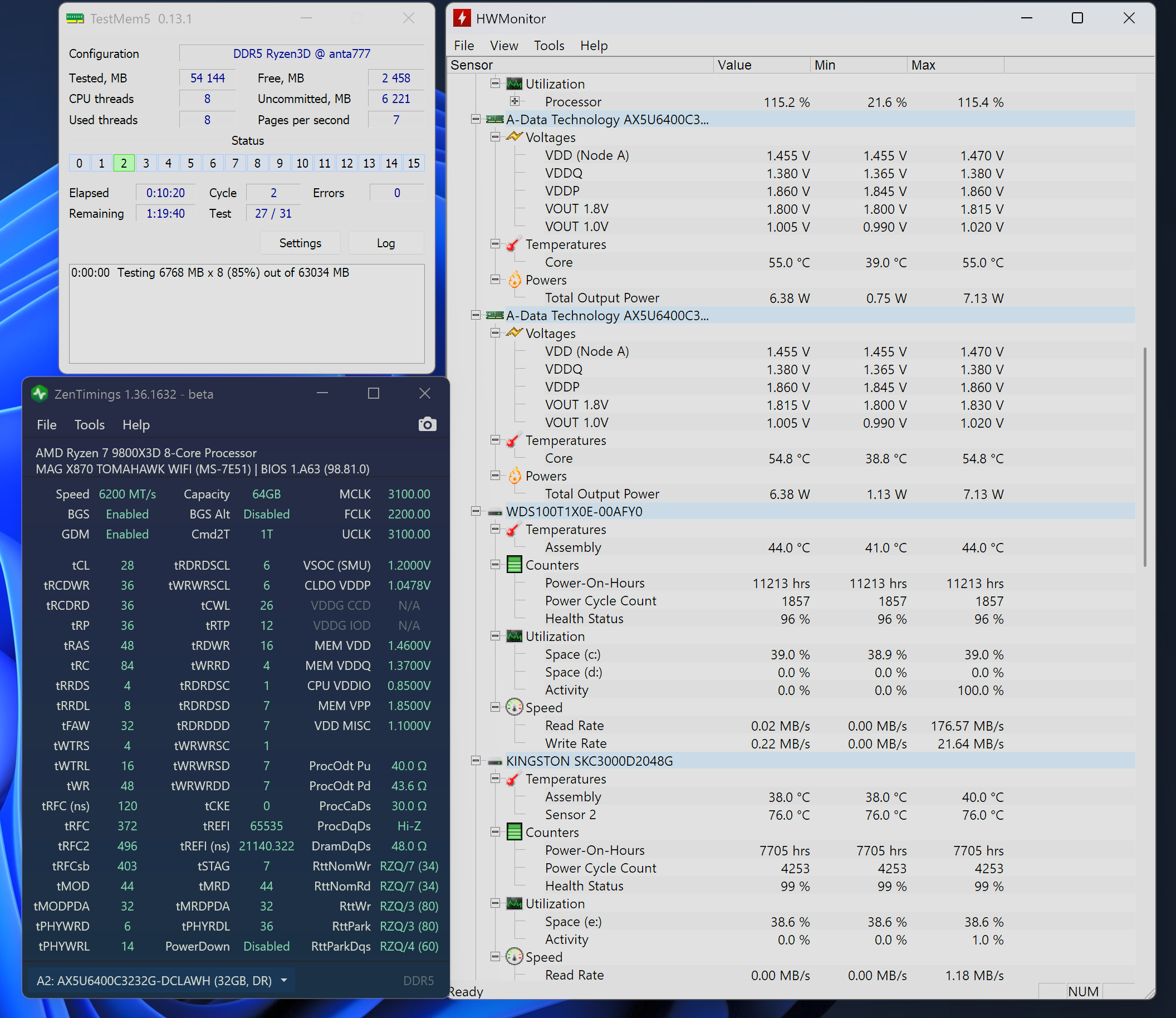Click the ZenTimings screenshot camera icon
This screenshot has width=1176, height=1018.
tap(427, 424)
